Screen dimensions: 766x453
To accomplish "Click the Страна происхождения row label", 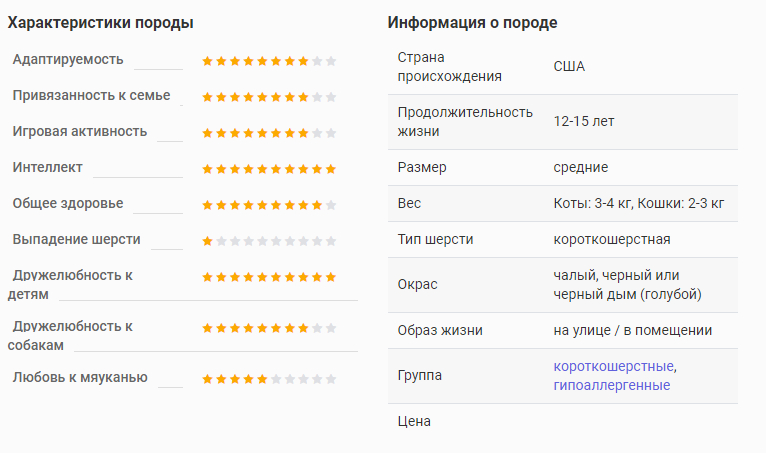I will pos(449,66).
